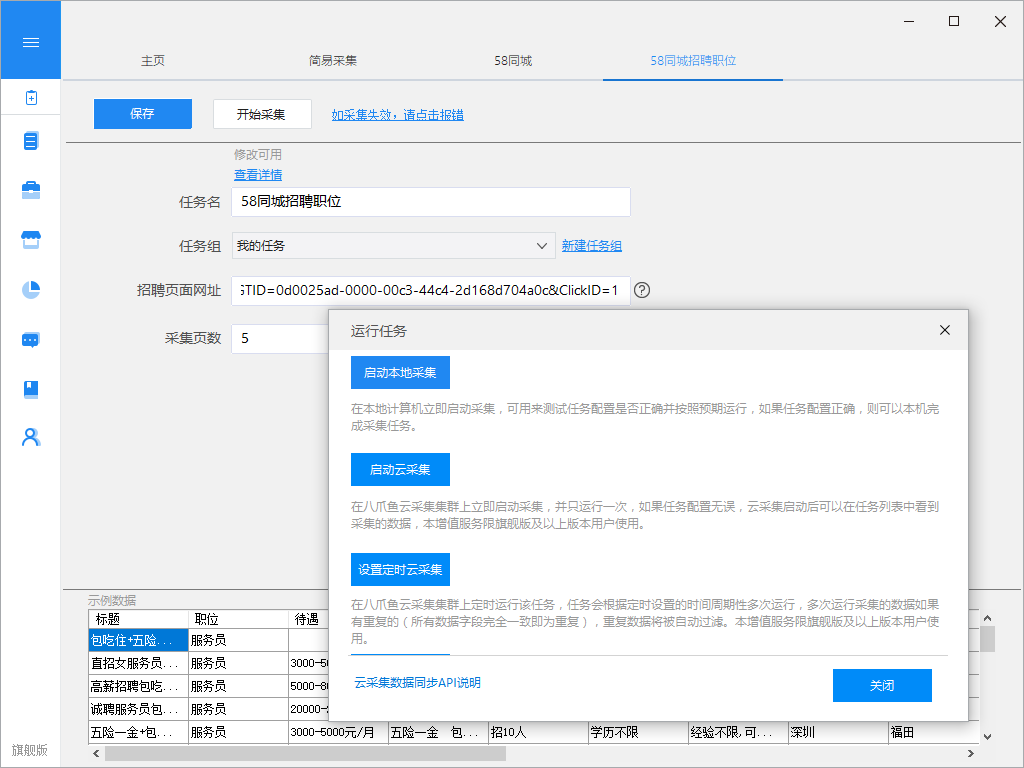Click the 开始采集 button
The height and width of the screenshot is (768, 1024).
coord(262,114)
